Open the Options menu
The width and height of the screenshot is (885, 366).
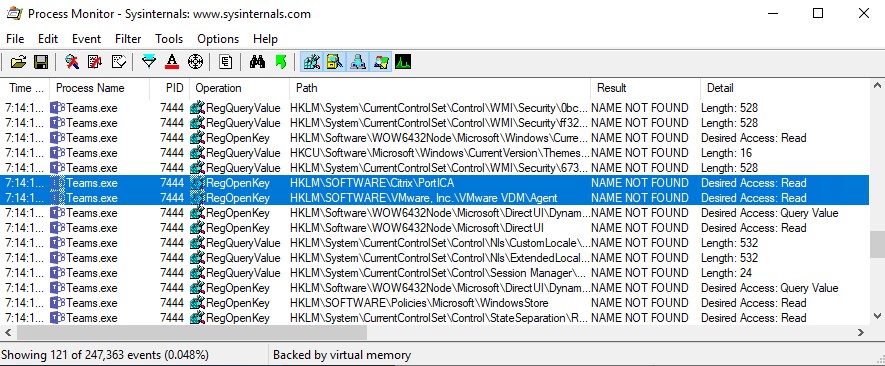[x=218, y=39]
